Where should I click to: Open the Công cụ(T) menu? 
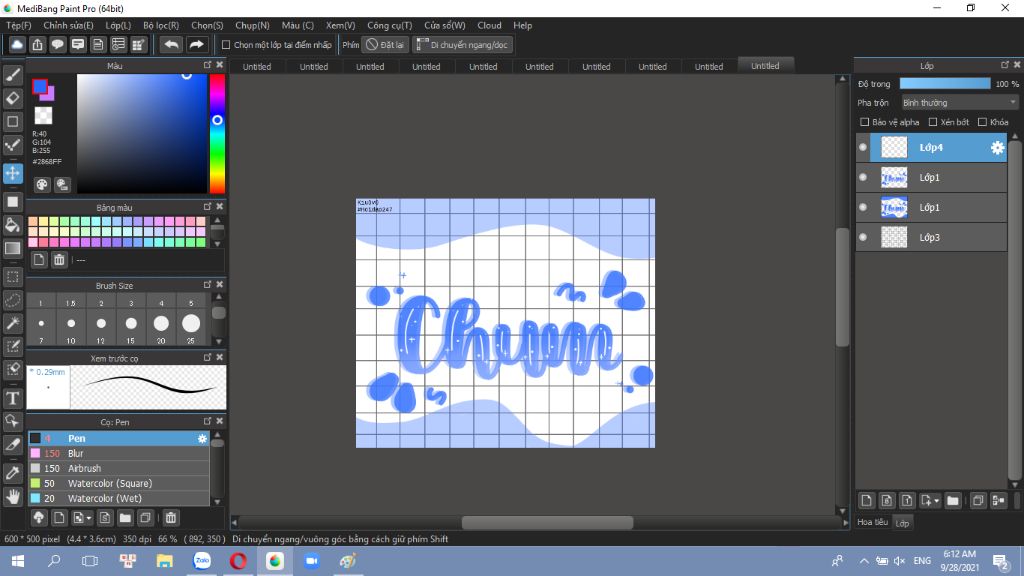(x=389, y=25)
